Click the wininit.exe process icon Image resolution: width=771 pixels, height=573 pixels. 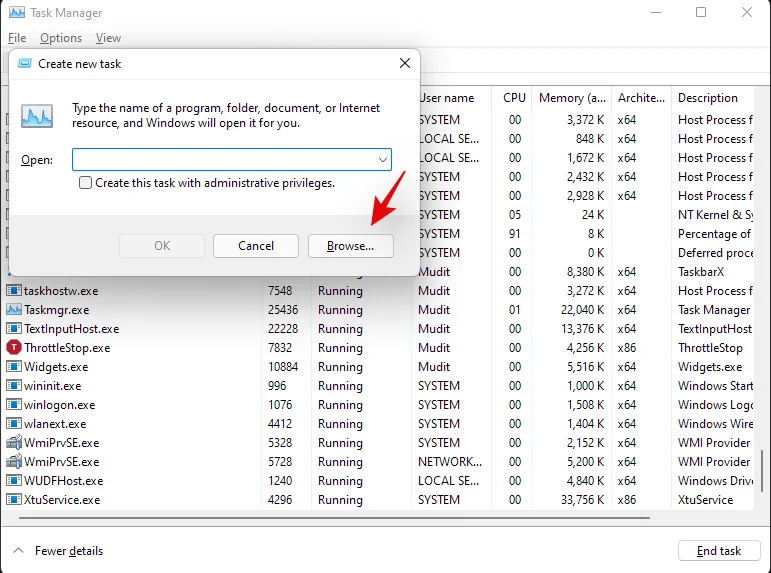pos(14,386)
